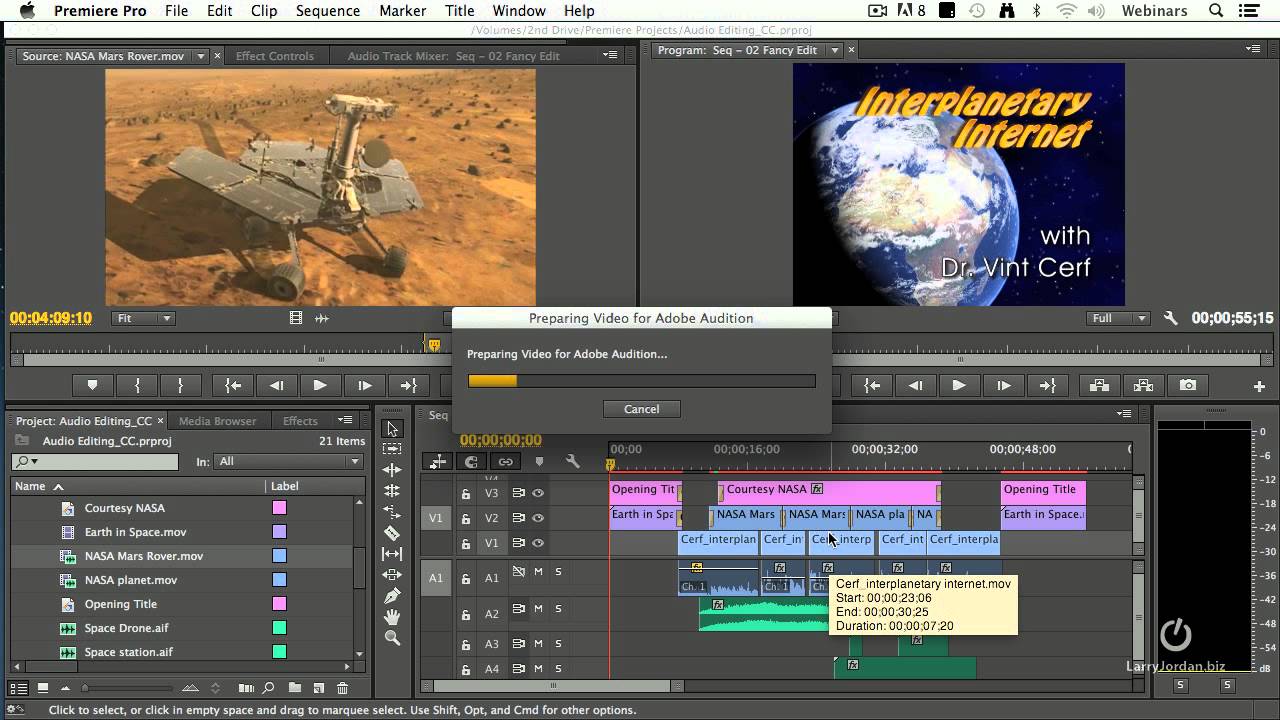Viewport: 1280px width, 720px height.
Task: Toggle sync lock on track A1
Action: coord(518,572)
